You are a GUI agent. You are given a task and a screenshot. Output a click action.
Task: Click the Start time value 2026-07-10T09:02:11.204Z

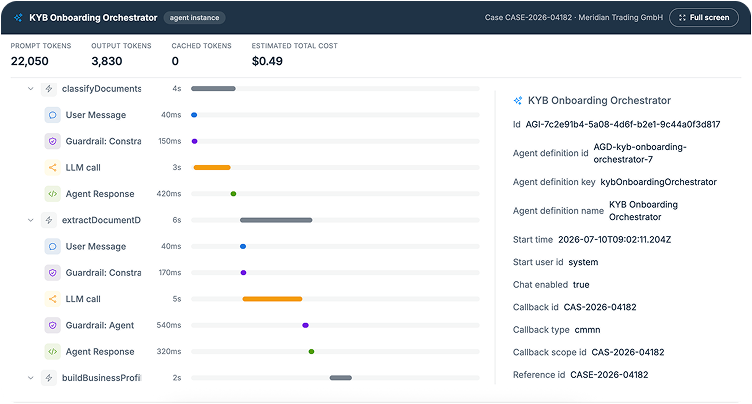coord(615,239)
